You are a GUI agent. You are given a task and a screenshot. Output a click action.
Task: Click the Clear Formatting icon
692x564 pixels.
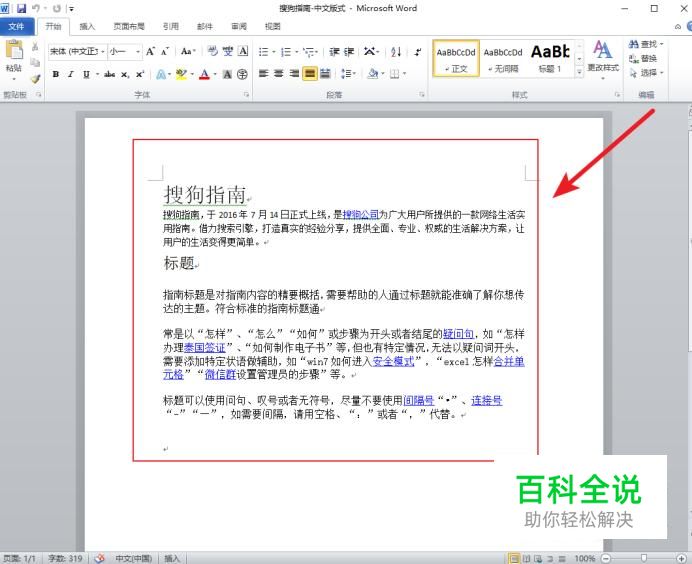click(x=213, y=51)
